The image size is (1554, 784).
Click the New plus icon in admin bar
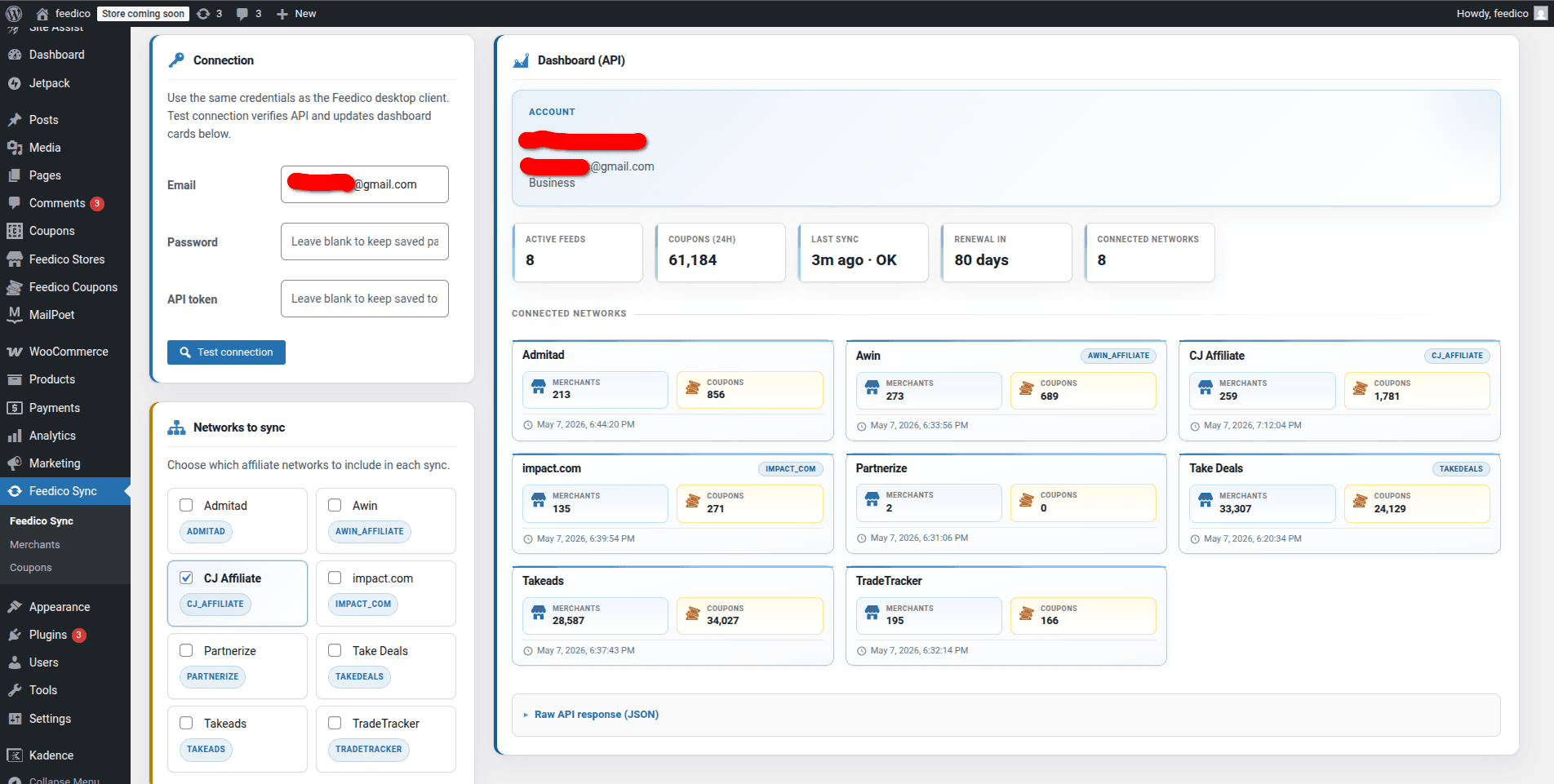tap(282, 14)
